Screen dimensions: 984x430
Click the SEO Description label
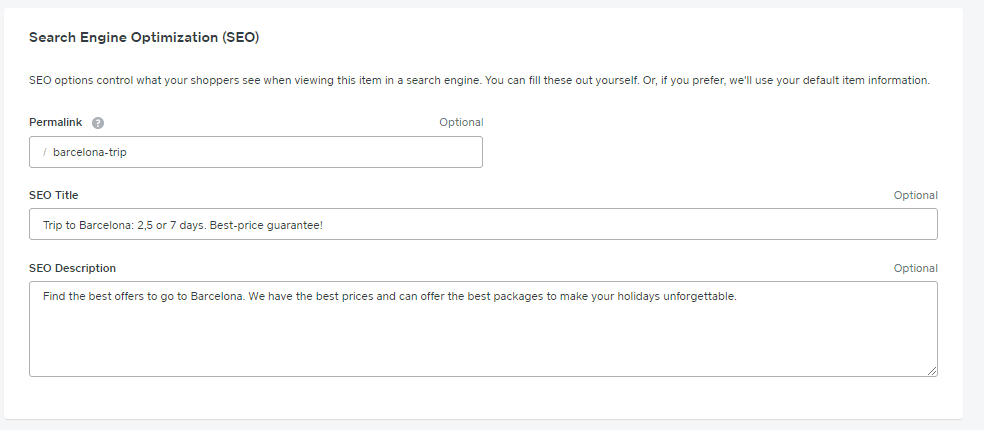pos(72,268)
